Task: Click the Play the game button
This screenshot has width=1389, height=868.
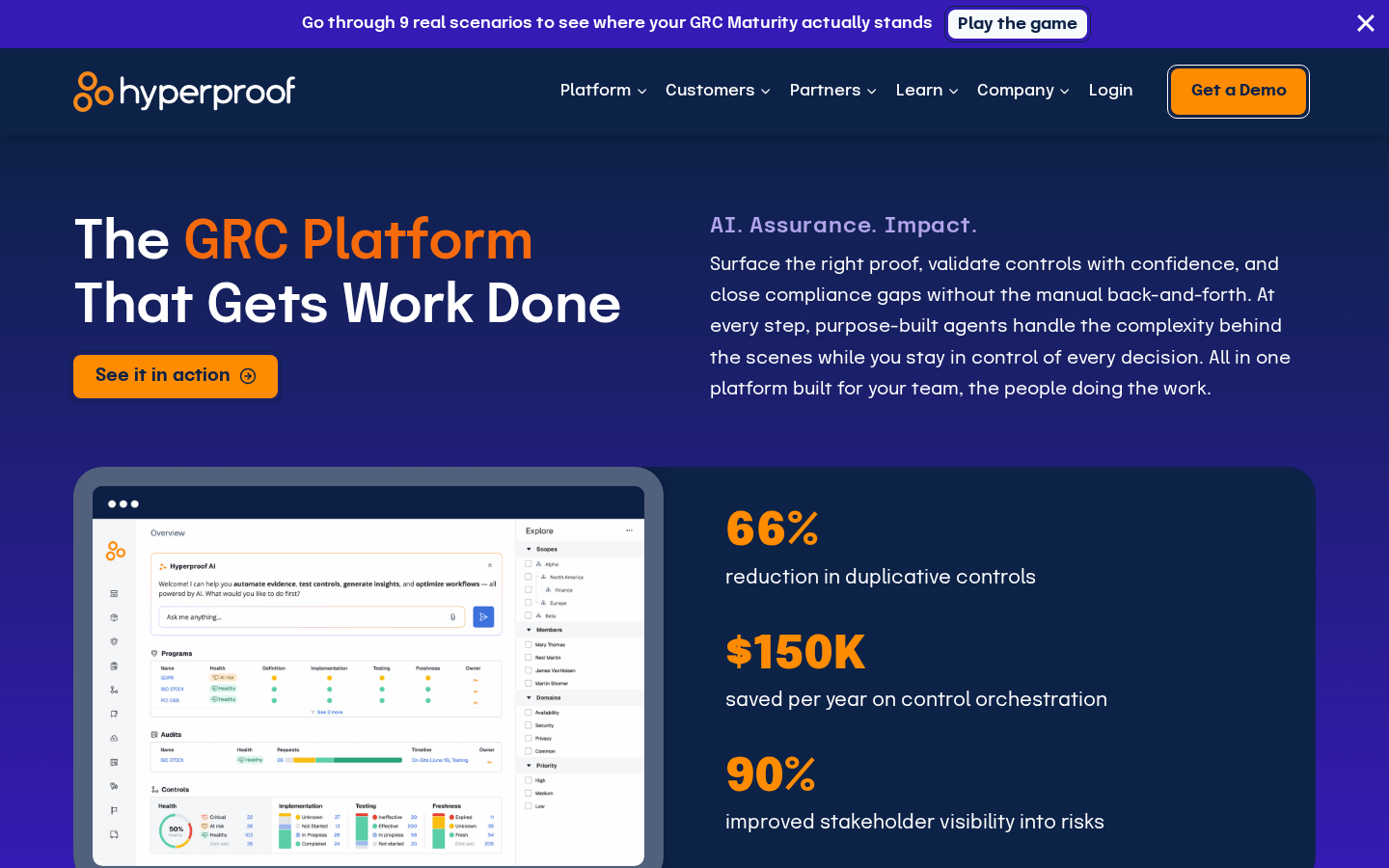Action: tap(1017, 23)
